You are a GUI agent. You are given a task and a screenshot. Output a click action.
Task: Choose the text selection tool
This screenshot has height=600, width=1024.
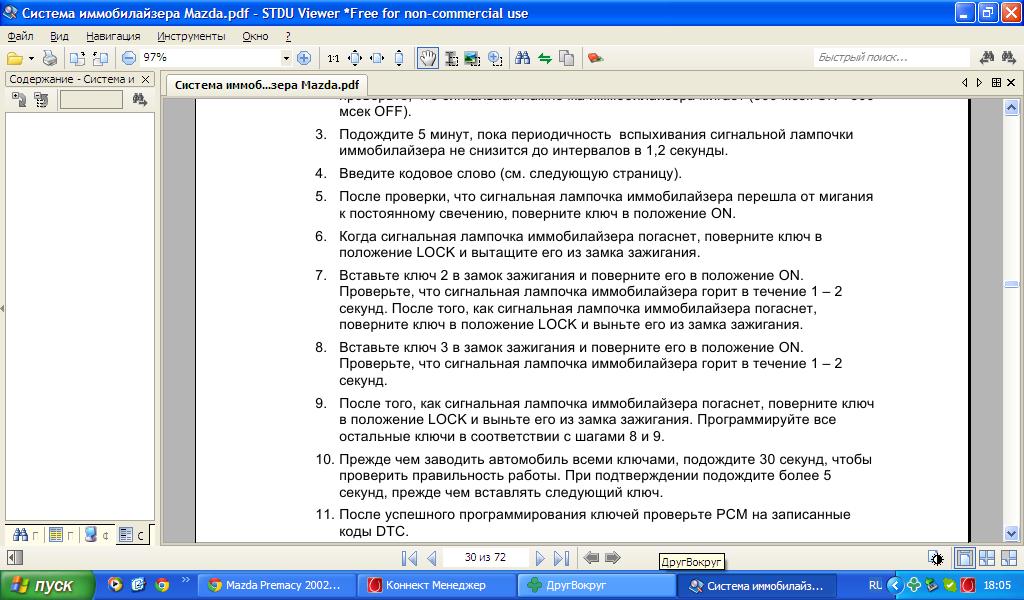coord(451,59)
